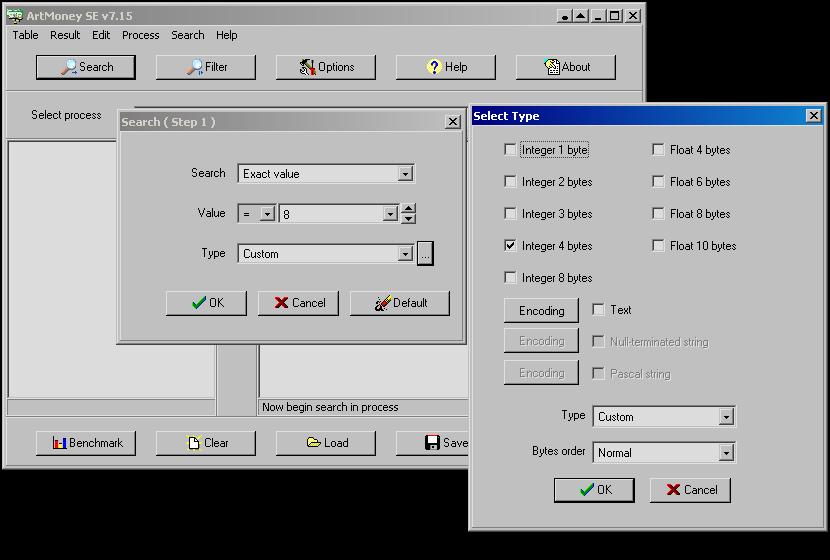Click the Select process label
Image resolution: width=830 pixels, height=560 pixels.
(66, 115)
